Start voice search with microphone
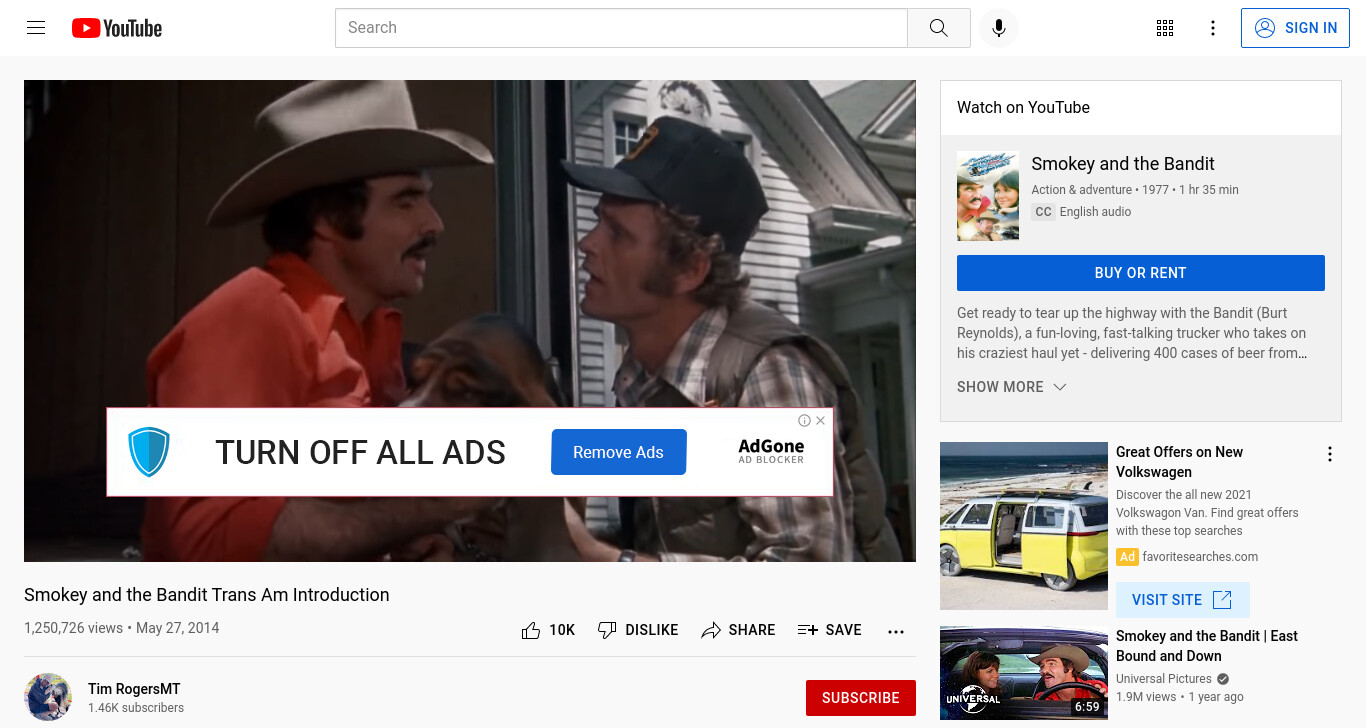Image resolution: width=1366 pixels, height=728 pixels. [998, 28]
